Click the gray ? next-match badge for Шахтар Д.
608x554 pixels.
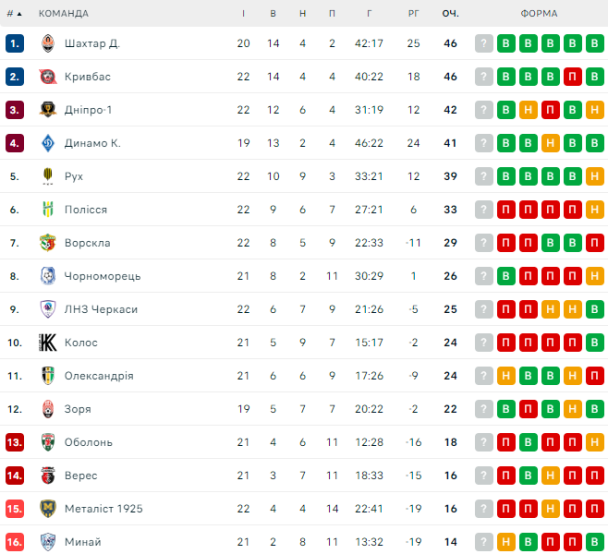click(484, 43)
